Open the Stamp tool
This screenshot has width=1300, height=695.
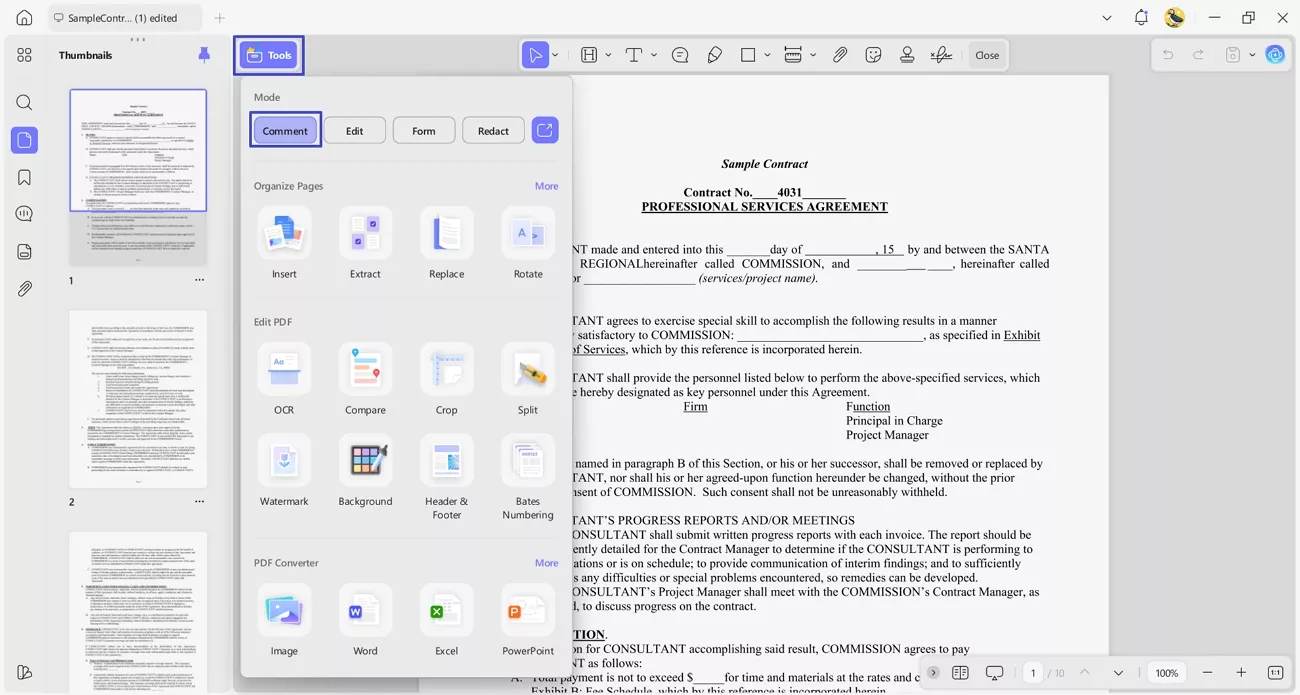[x=907, y=55]
